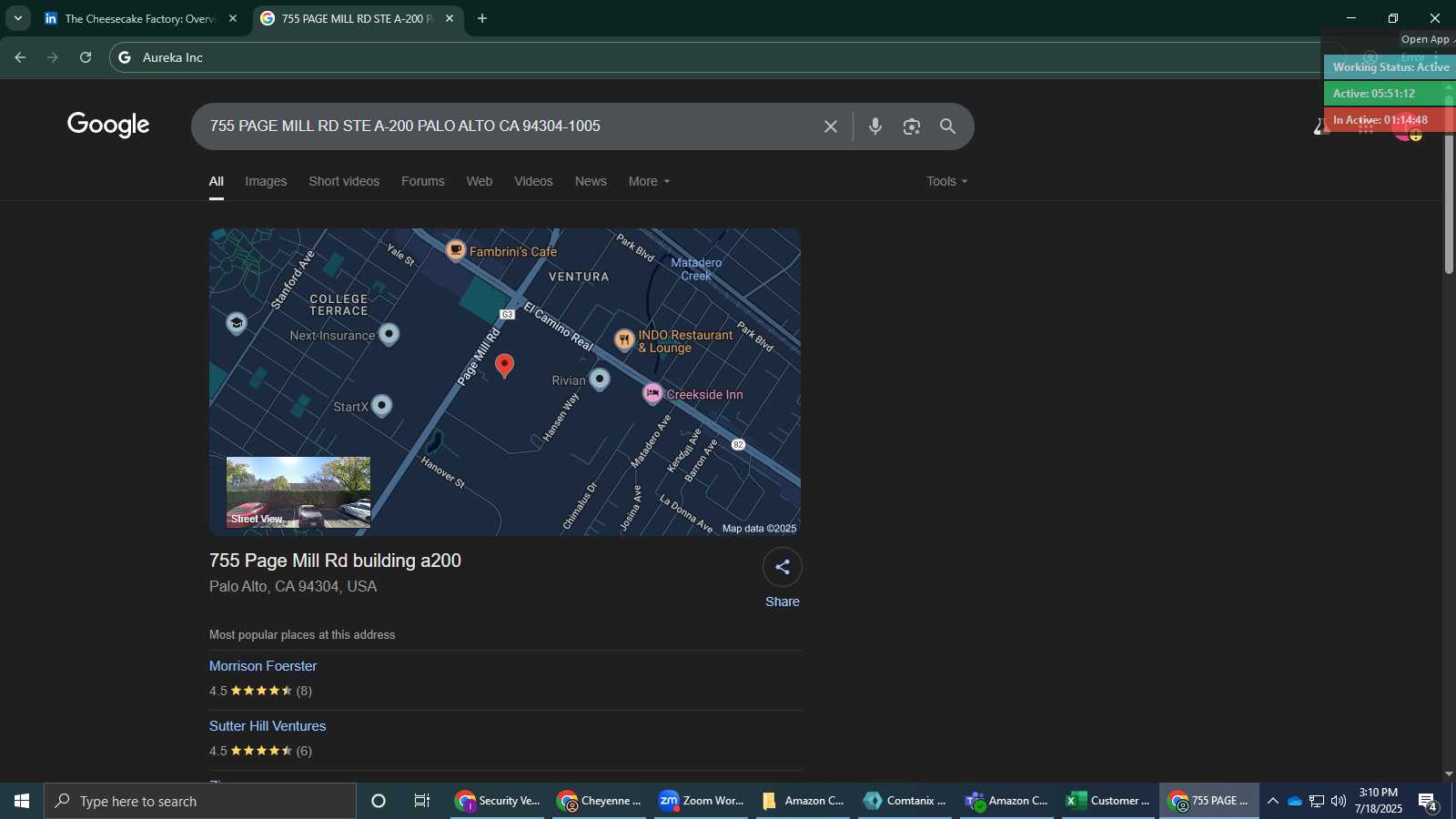Switch to Videos results tab
Image resolution: width=1456 pixels, height=819 pixels.
click(x=533, y=181)
